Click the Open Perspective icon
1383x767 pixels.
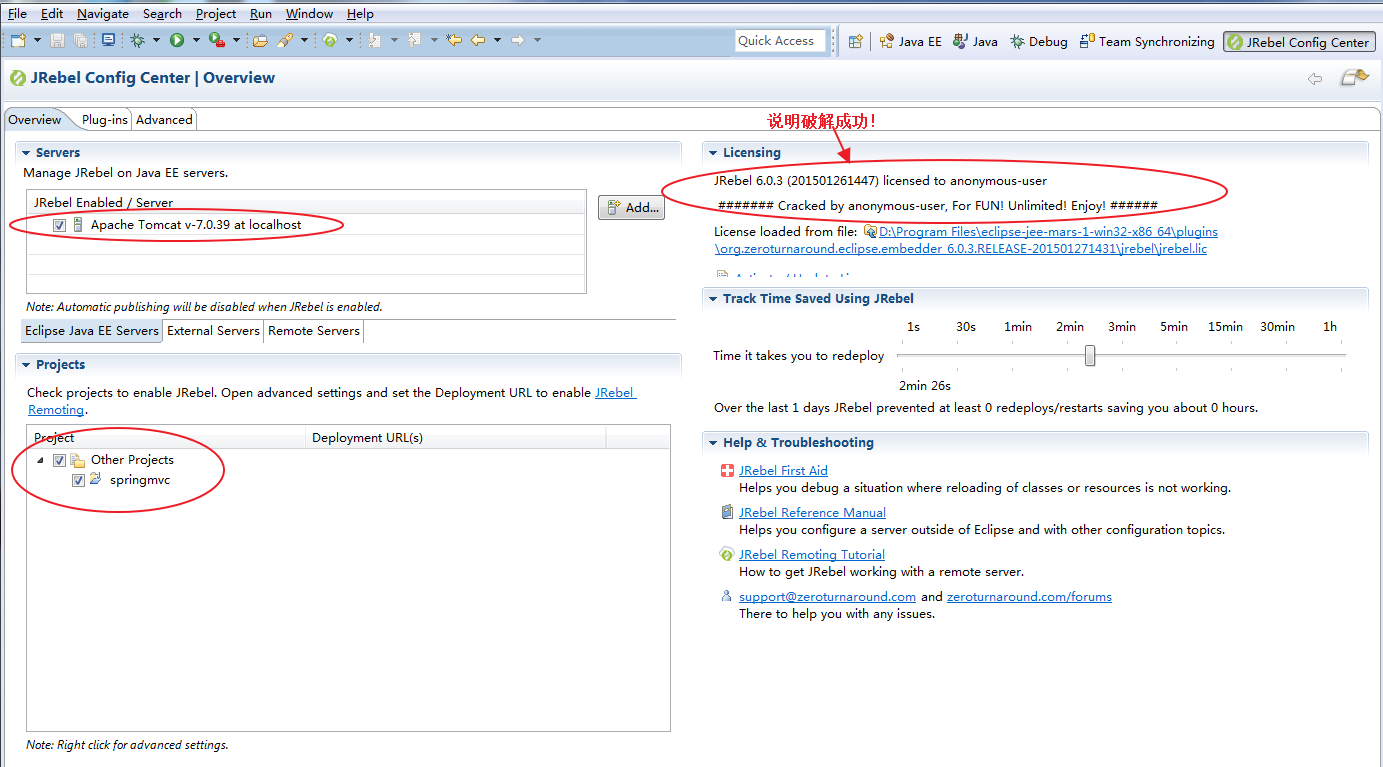[x=855, y=41]
